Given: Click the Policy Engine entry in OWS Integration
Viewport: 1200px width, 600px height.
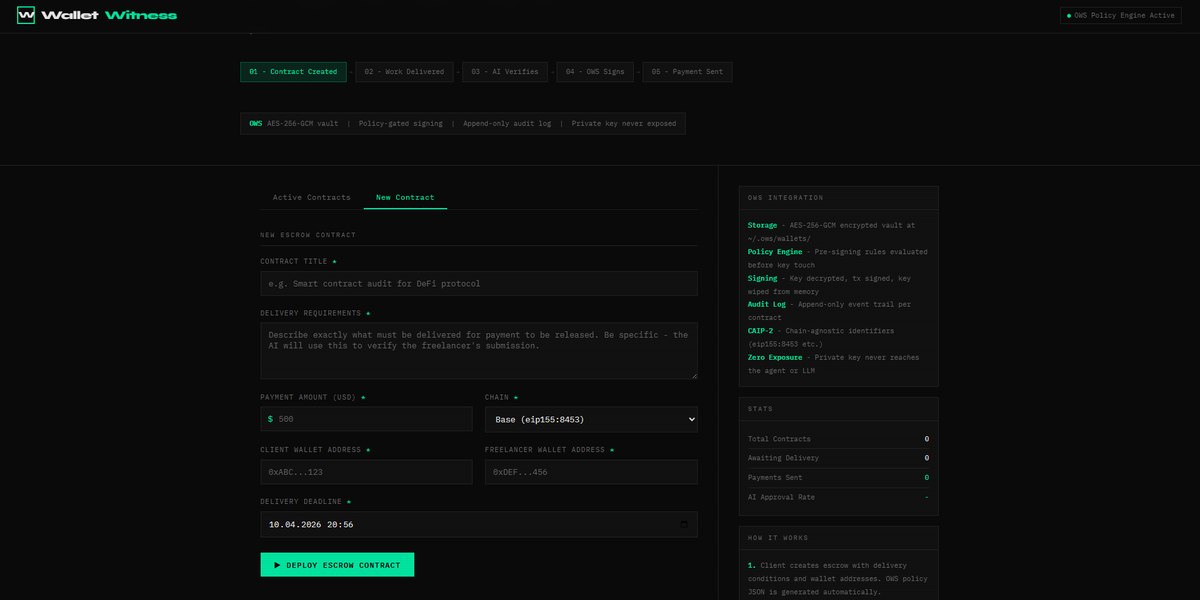Looking at the screenshot, I should point(838,258).
